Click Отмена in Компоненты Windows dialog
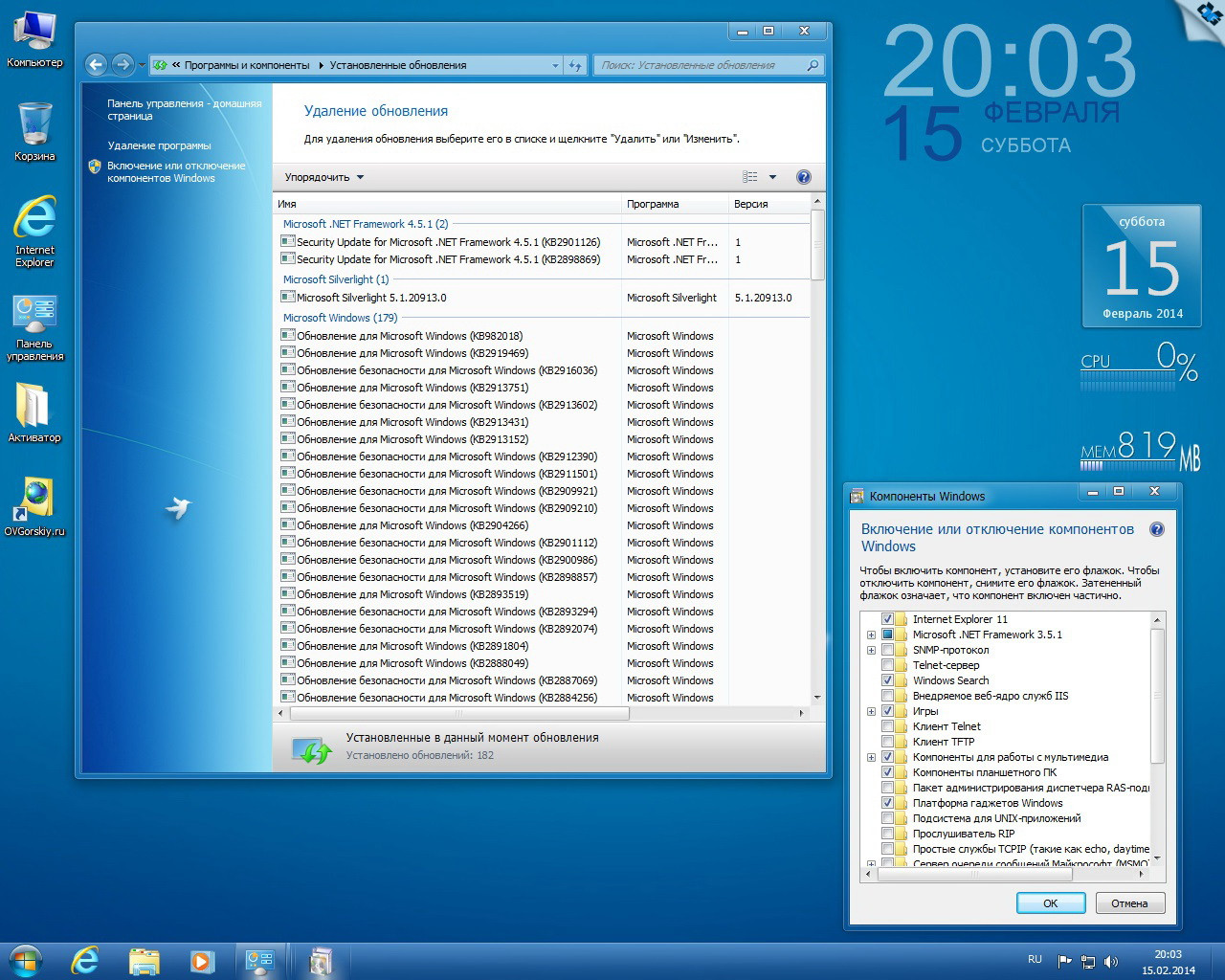The height and width of the screenshot is (980, 1225). [1129, 903]
